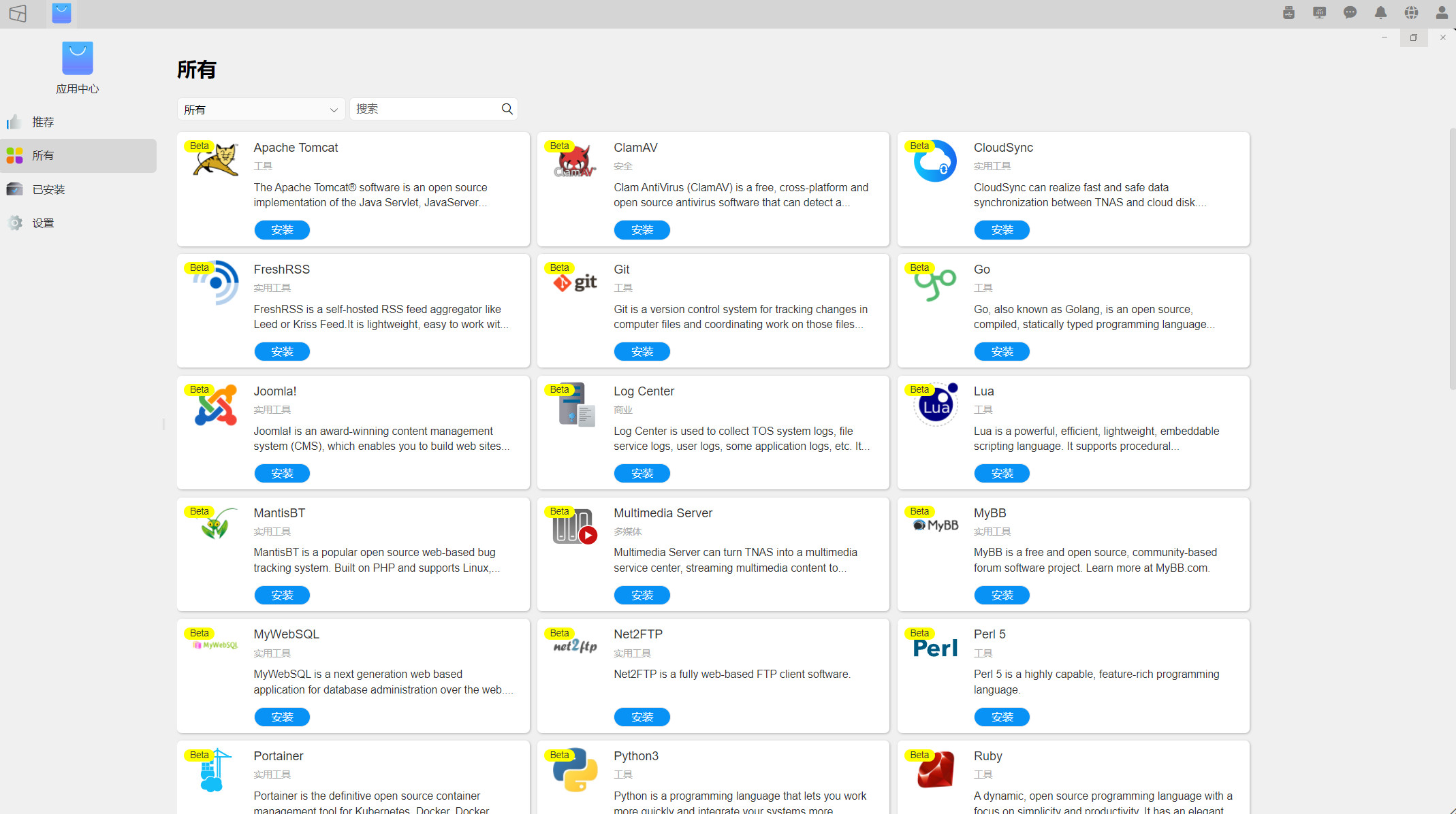Click the 搜索 search input field

pyautogui.click(x=434, y=109)
